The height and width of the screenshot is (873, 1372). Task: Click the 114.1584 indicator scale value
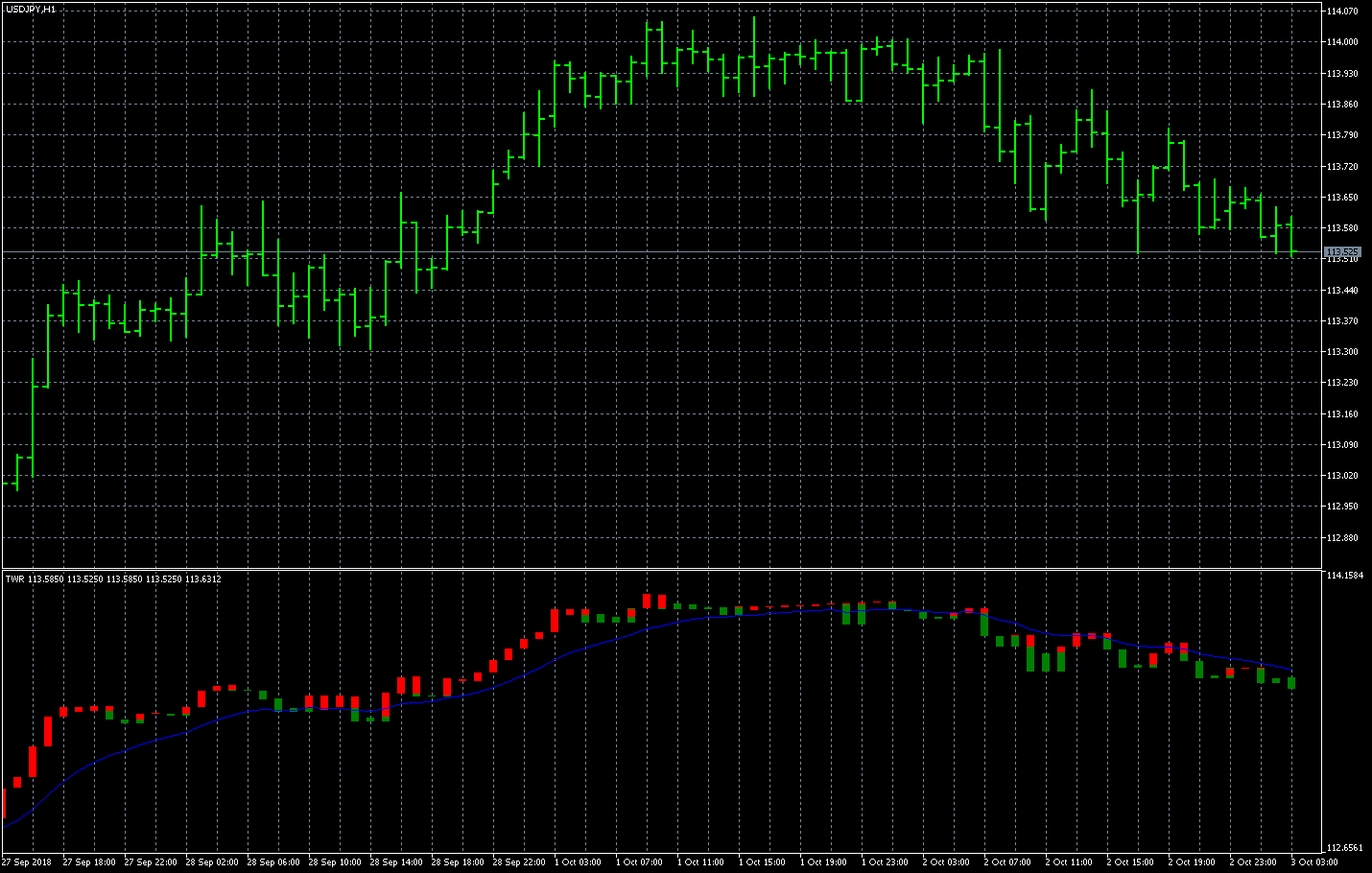pyautogui.click(x=1343, y=576)
